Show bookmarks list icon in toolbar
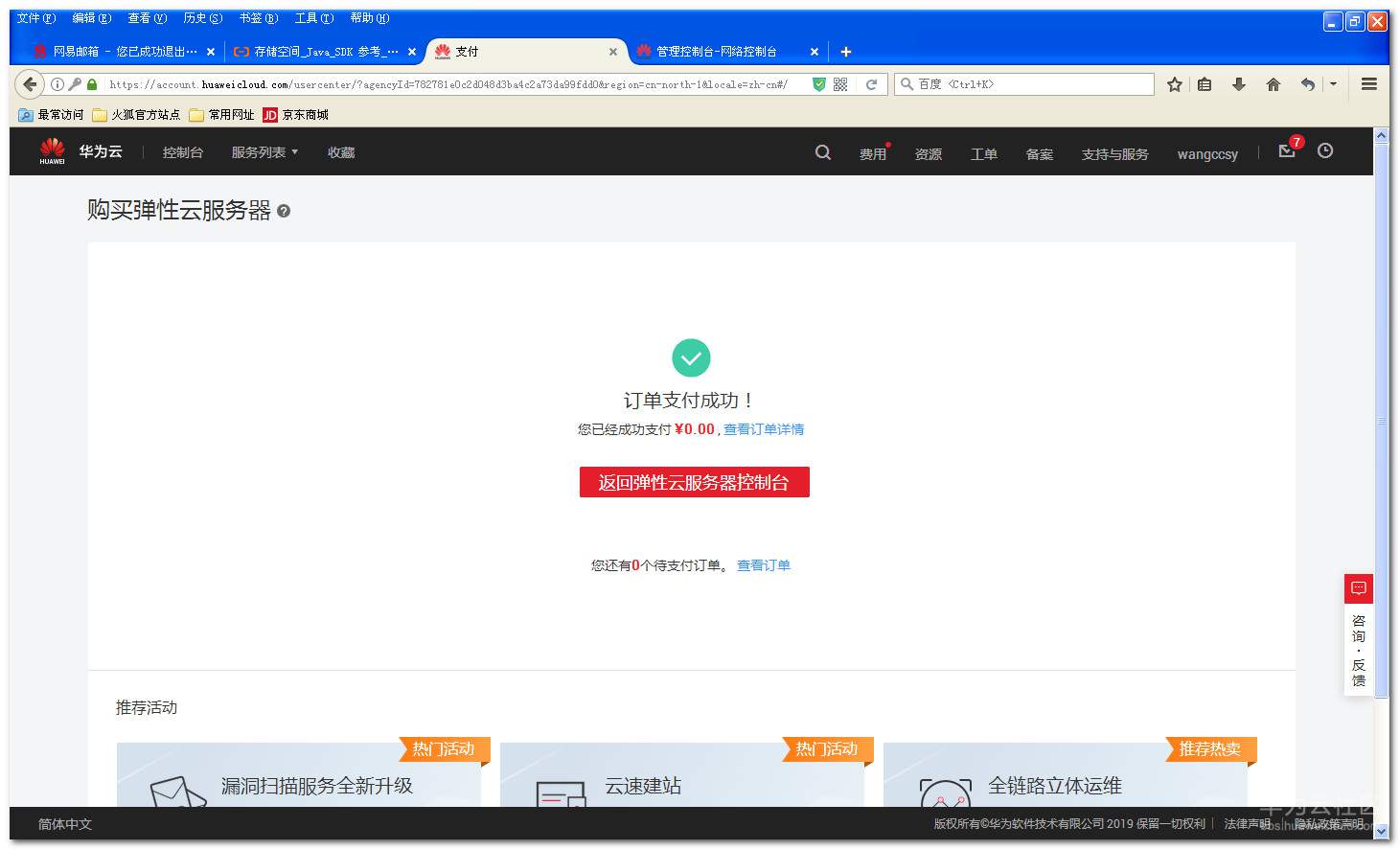1400x850 pixels. 1205,84
